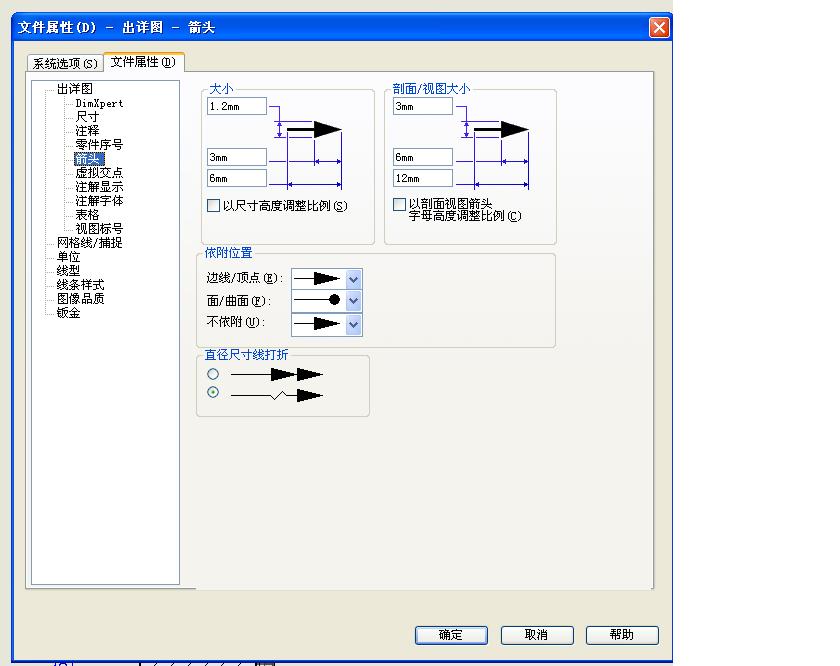This screenshot has height=666, width=840.
Task: Click the 确定 button
Action: pos(451,635)
